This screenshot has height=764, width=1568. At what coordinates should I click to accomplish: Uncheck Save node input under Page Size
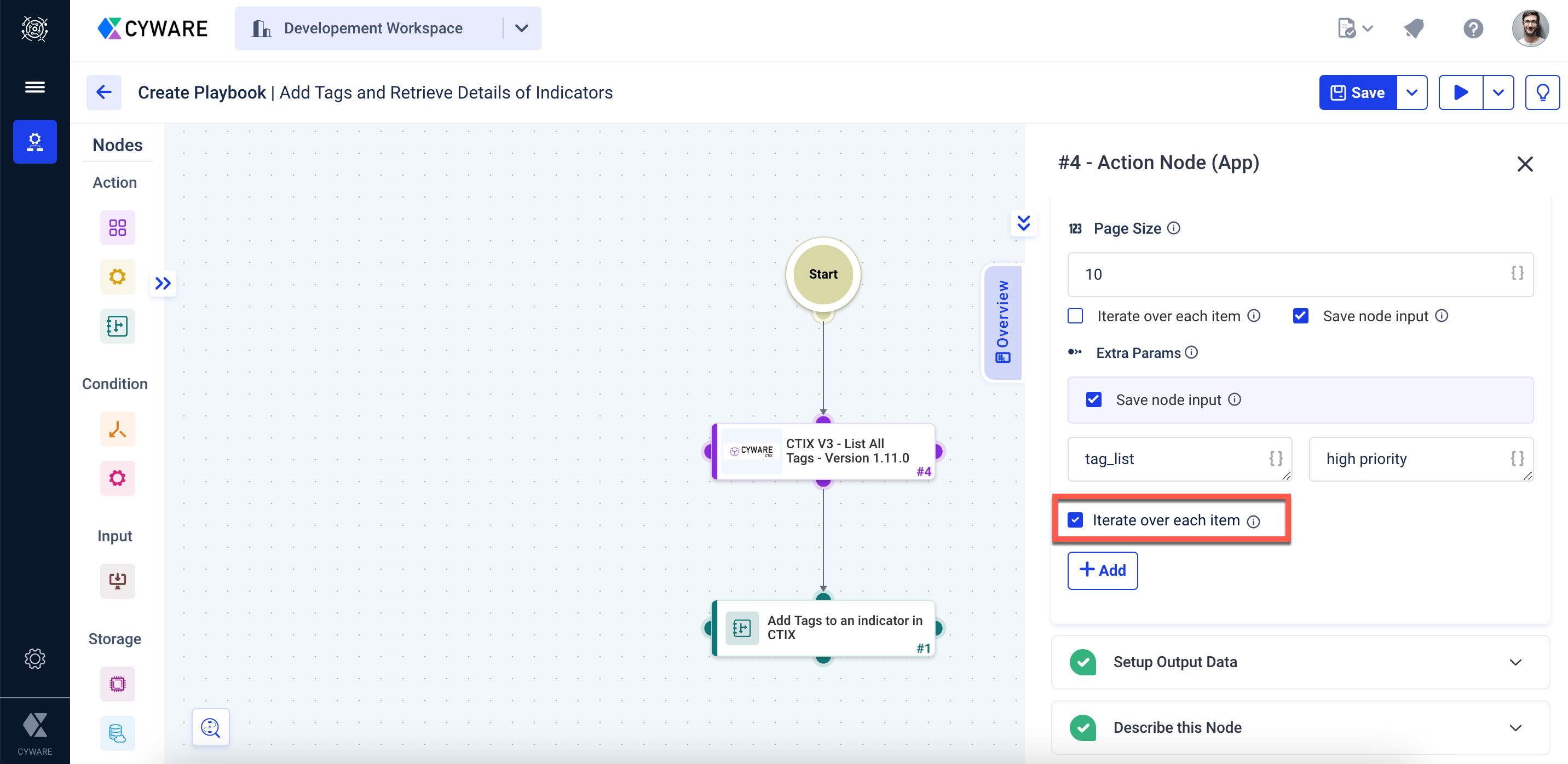click(x=1301, y=316)
